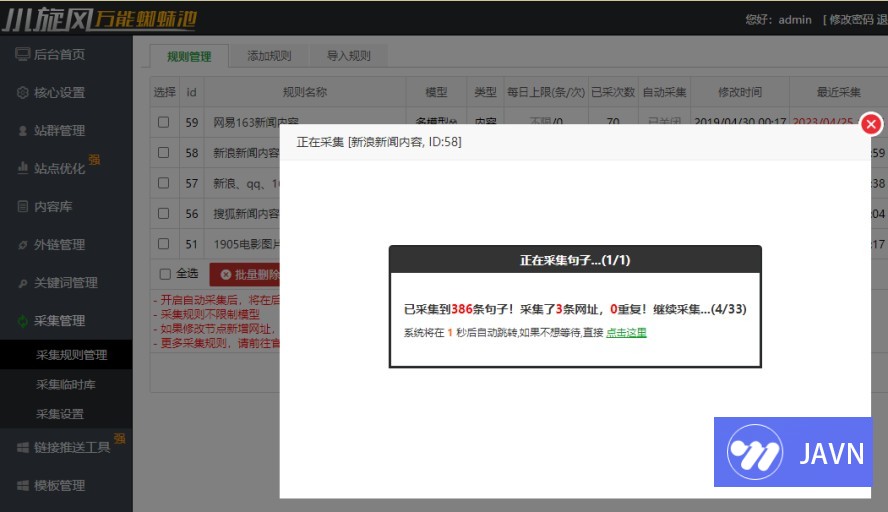Screen dimensions: 888x512
Task: Click the windows icon beside 模板管理
Action: click(x=23, y=485)
